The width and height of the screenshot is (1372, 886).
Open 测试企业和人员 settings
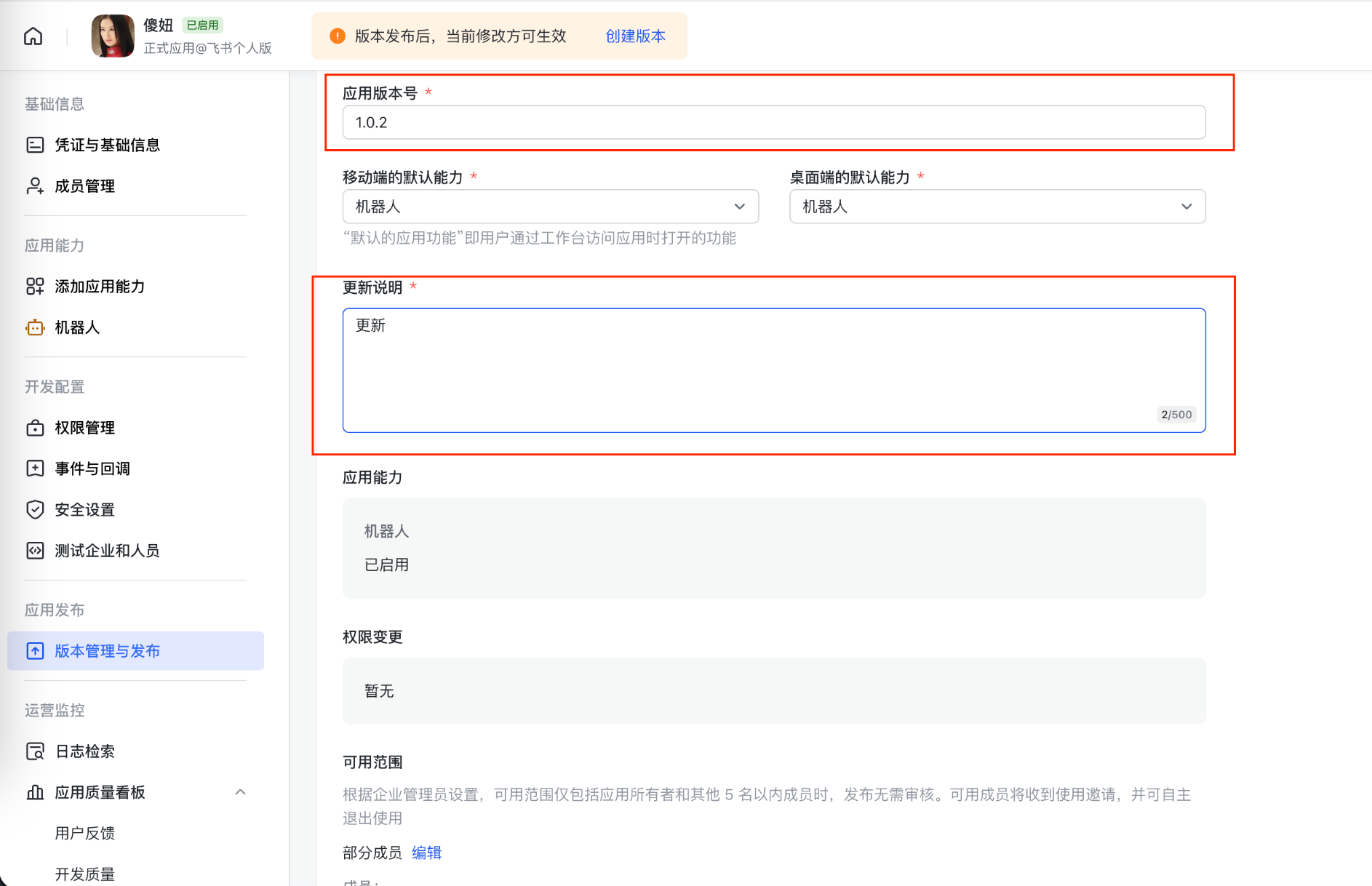coord(35,551)
